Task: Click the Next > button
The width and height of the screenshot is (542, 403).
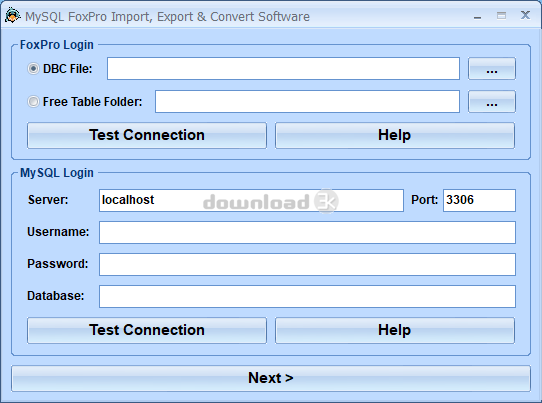Action: click(x=271, y=378)
